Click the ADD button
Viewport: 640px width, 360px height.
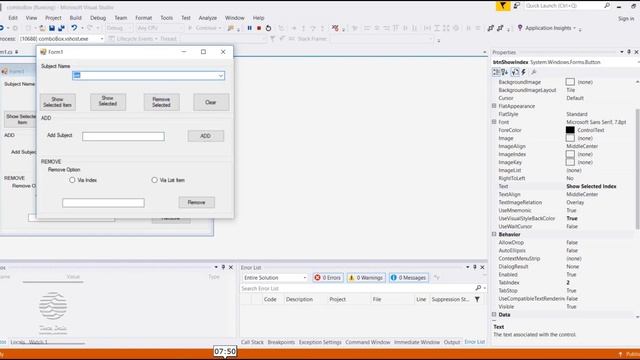point(205,136)
